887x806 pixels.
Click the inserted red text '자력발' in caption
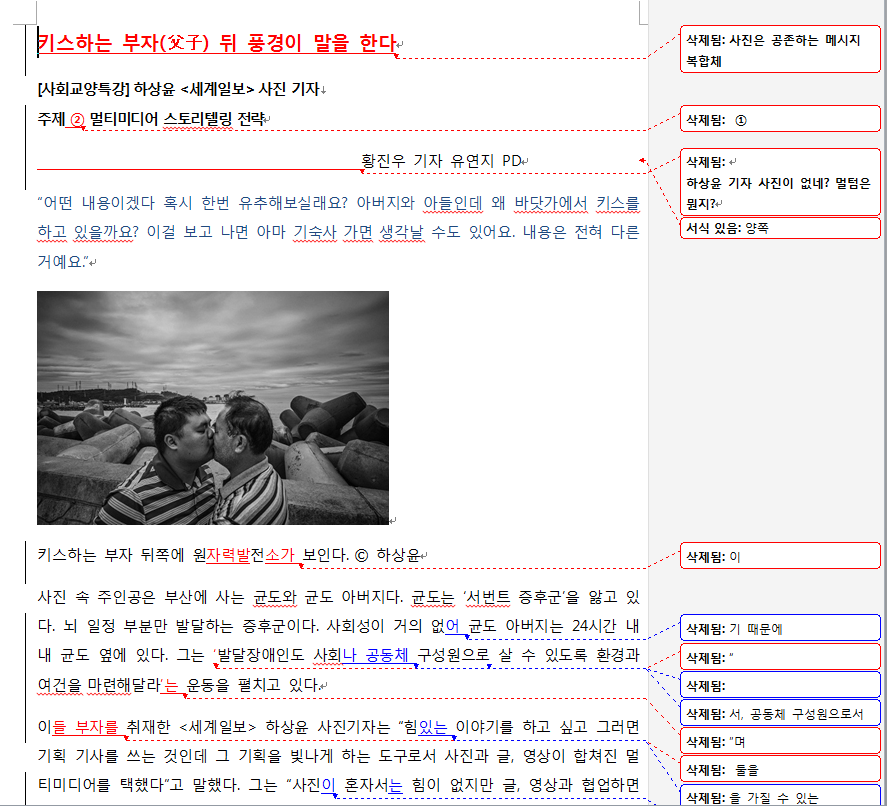coord(227,555)
